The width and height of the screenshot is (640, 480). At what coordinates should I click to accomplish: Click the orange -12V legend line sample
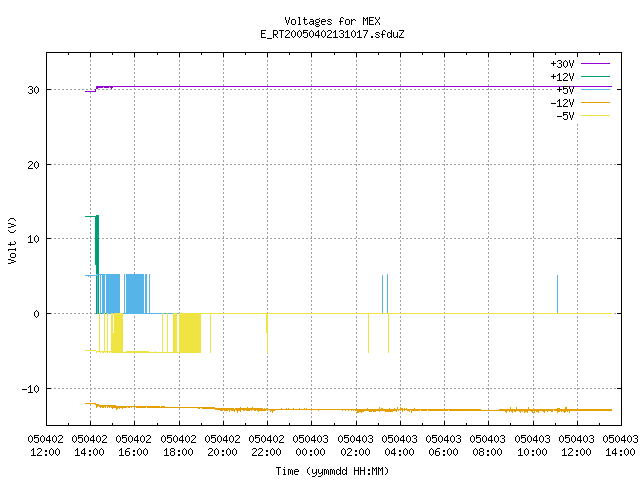(x=595, y=102)
